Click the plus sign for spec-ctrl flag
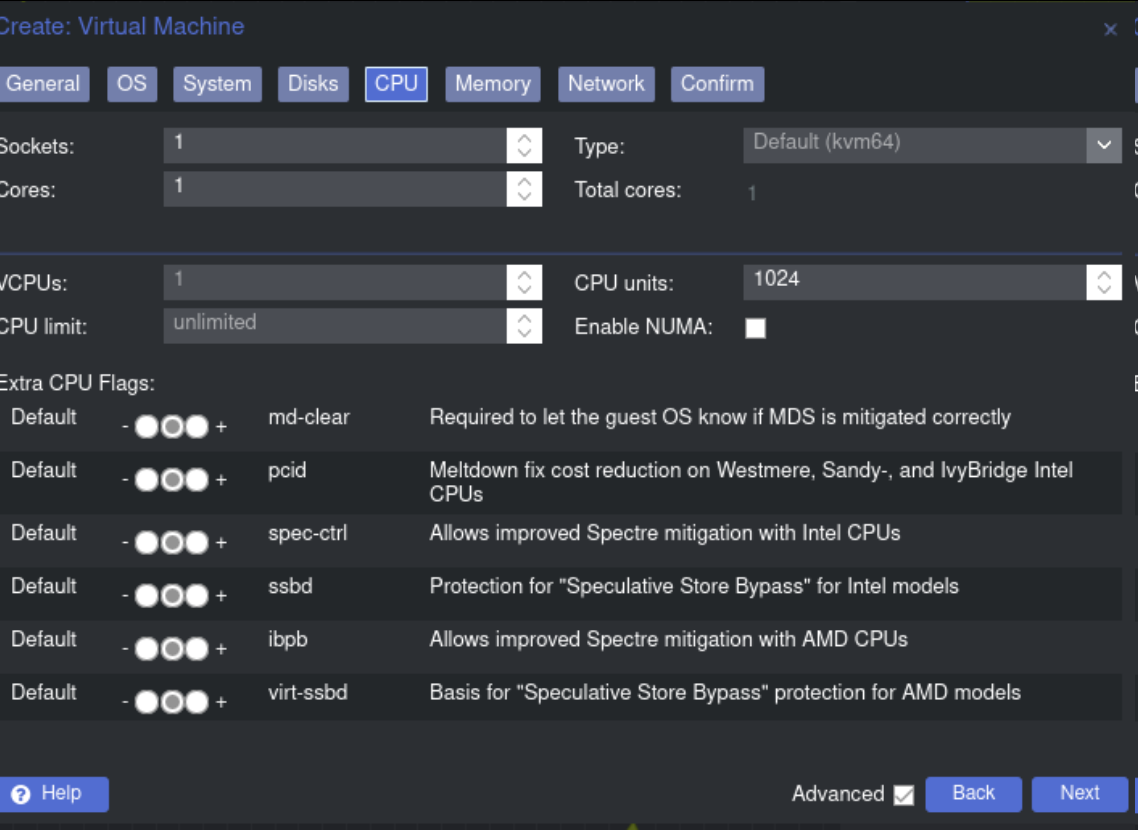Viewport: 1138px width, 830px height. 221,543
